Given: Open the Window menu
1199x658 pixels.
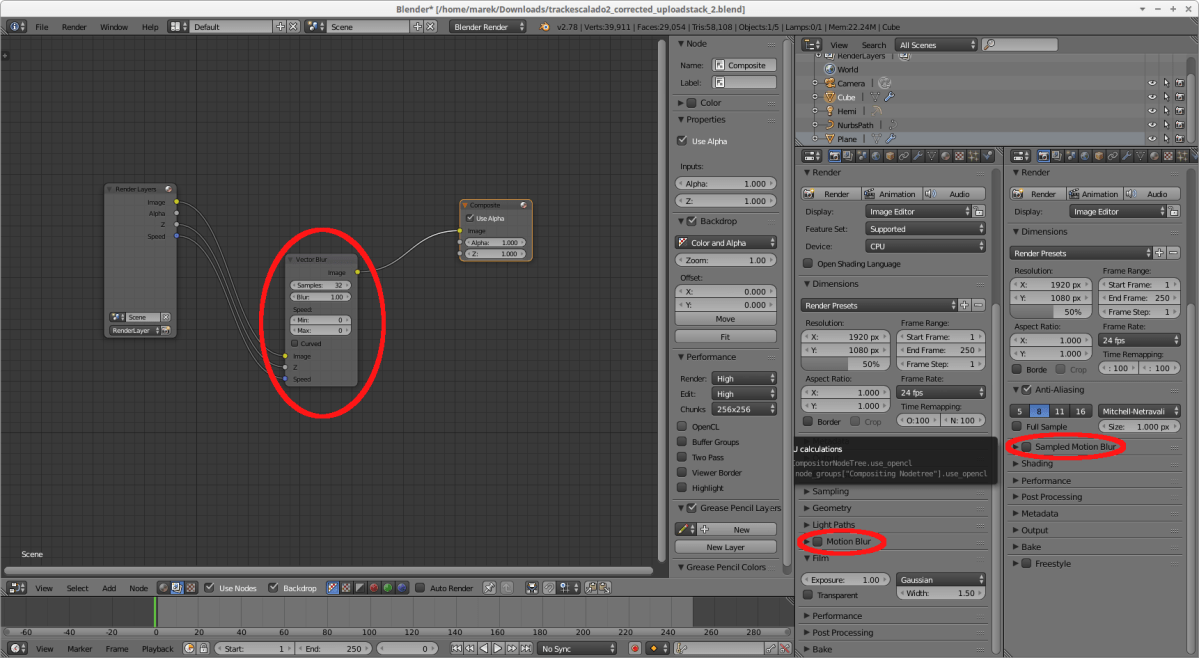Looking at the screenshot, I should 114,27.
